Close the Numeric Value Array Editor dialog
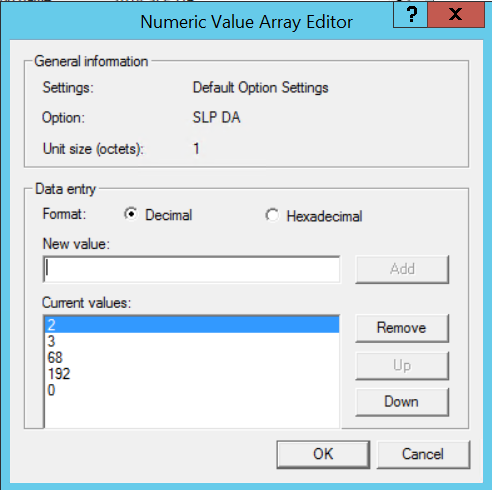Image resolution: width=492 pixels, height=490 pixels. pos(456,14)
